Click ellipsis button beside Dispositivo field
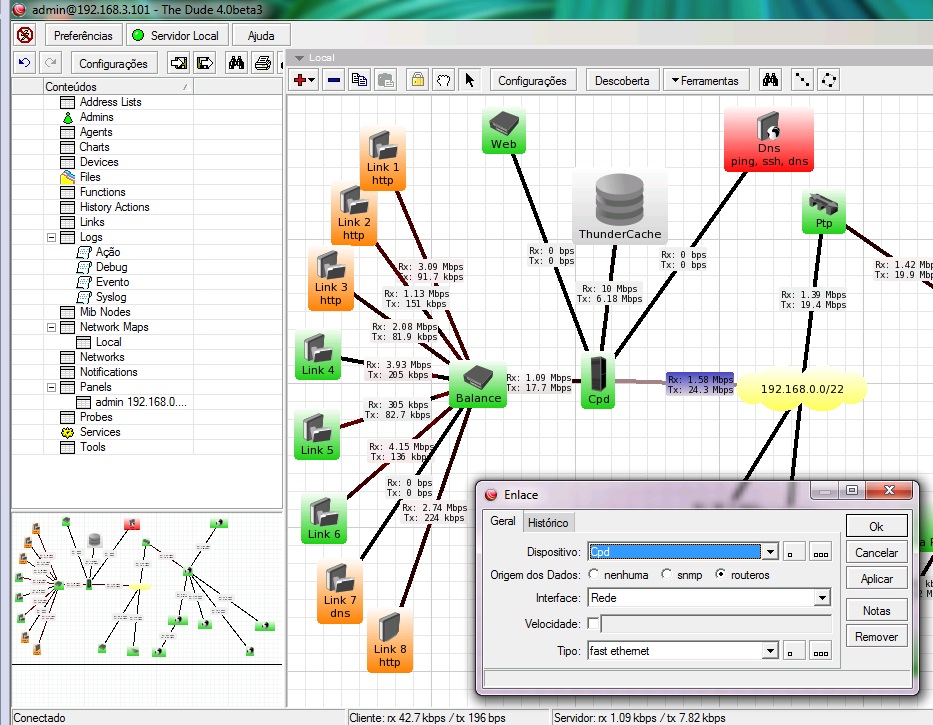 click(x=821, y=552)
